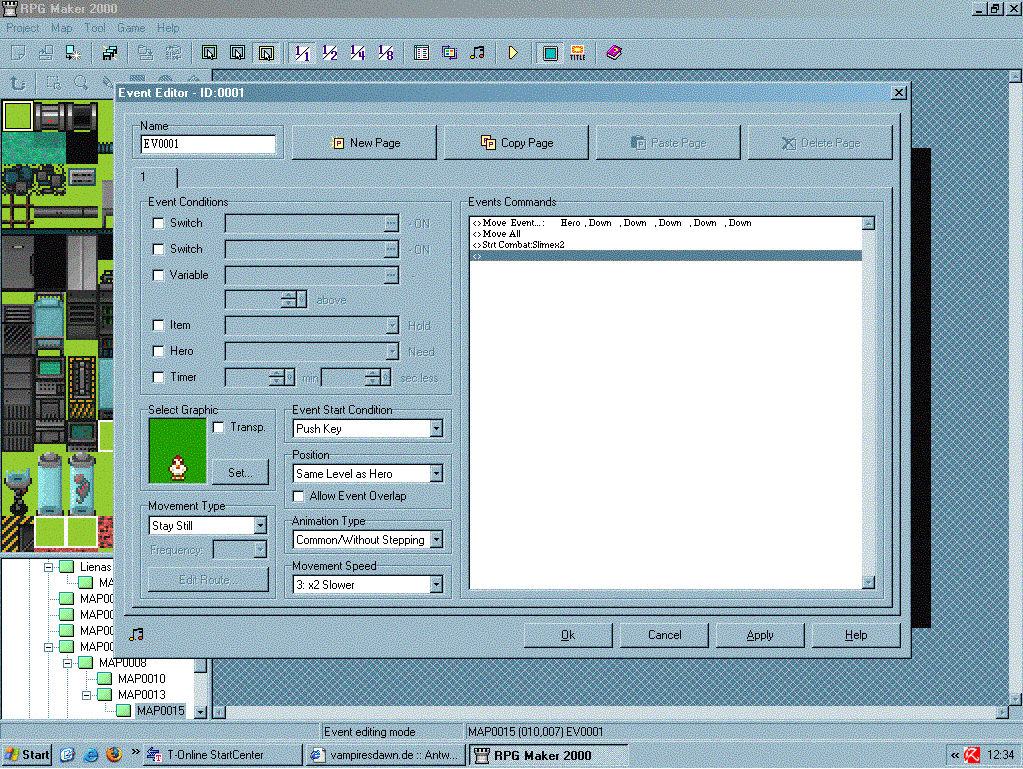Click the event graphic chicken preview

point(177,451)
